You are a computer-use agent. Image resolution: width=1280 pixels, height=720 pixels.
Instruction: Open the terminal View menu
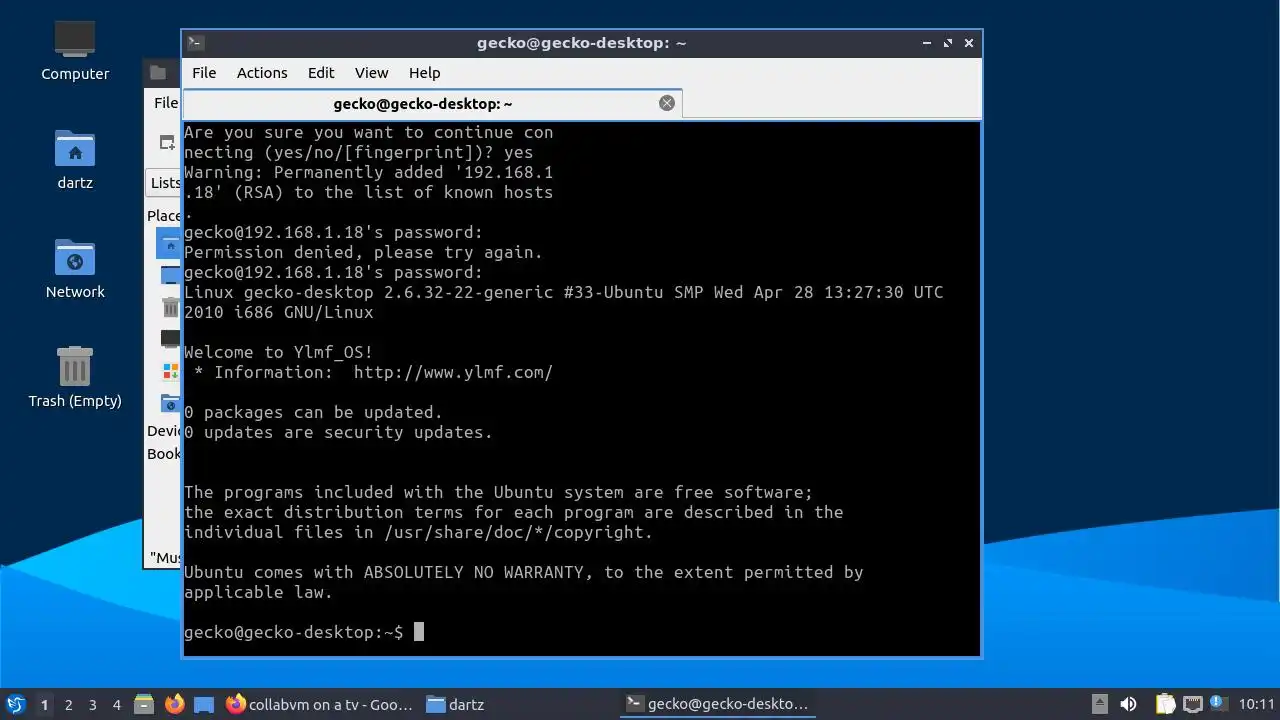click(371, 73)
